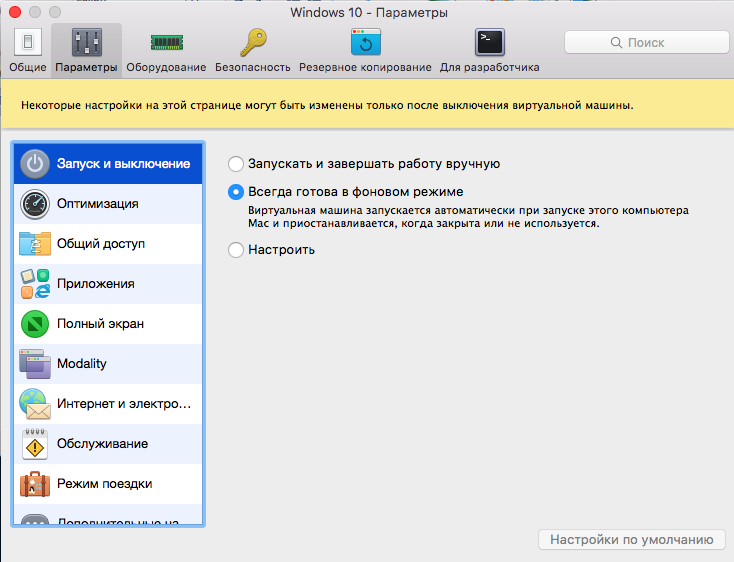The height and width of the screenshot is (562, 734).
Task: Switch to Безопасность tab label
Action: 253,67
